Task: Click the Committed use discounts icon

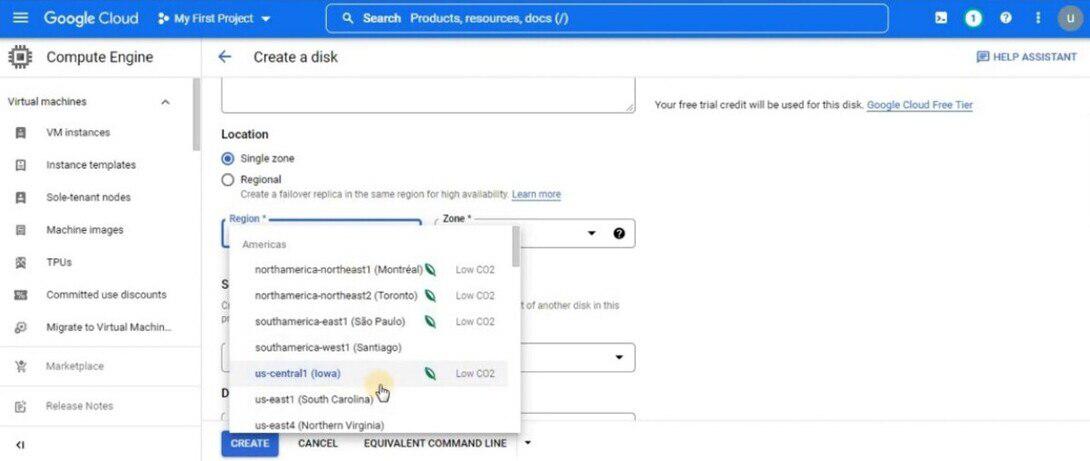Action: pyautogui.click(x=20, y=295)
